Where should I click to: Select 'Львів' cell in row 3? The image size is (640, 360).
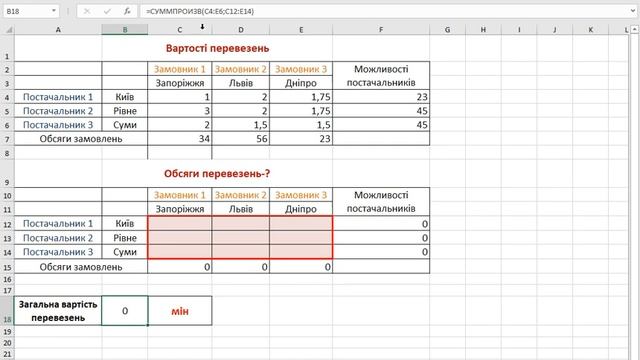[x=241, y=83]
